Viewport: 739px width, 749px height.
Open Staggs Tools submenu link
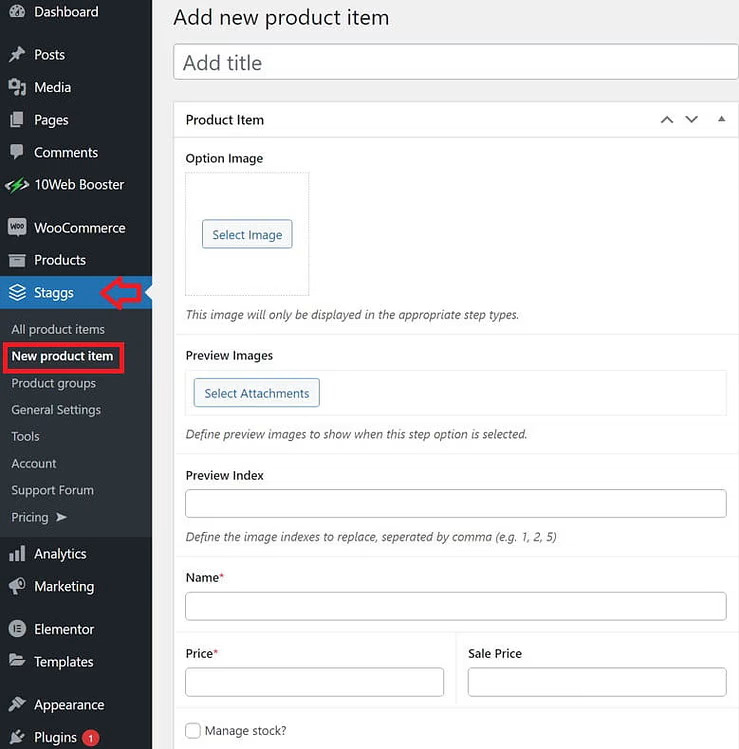25,437
